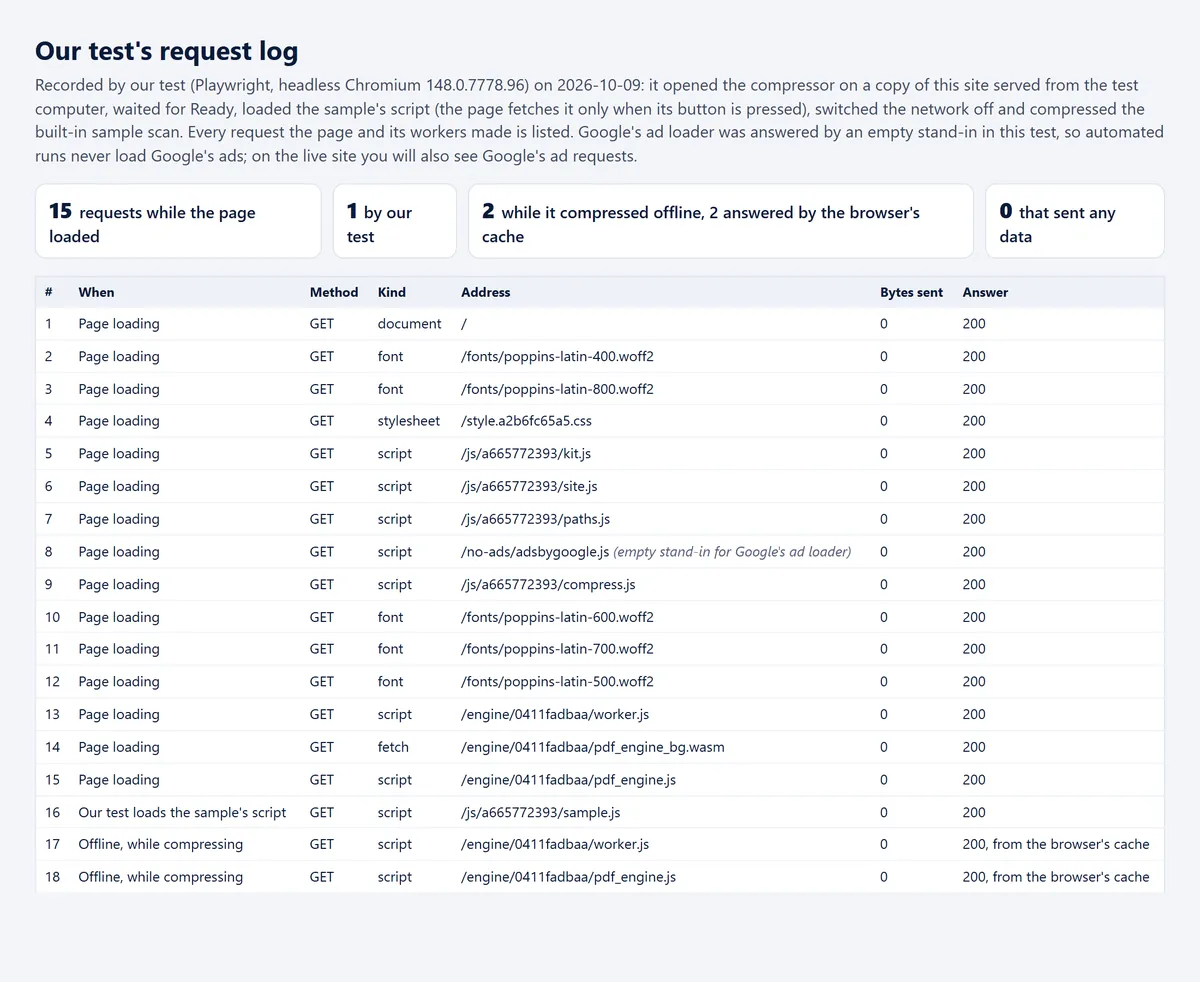Select /engine/0411fadbaa/pdf_engine.js in row 15
Screen dimensions: 1200x982
coord(568,780)
